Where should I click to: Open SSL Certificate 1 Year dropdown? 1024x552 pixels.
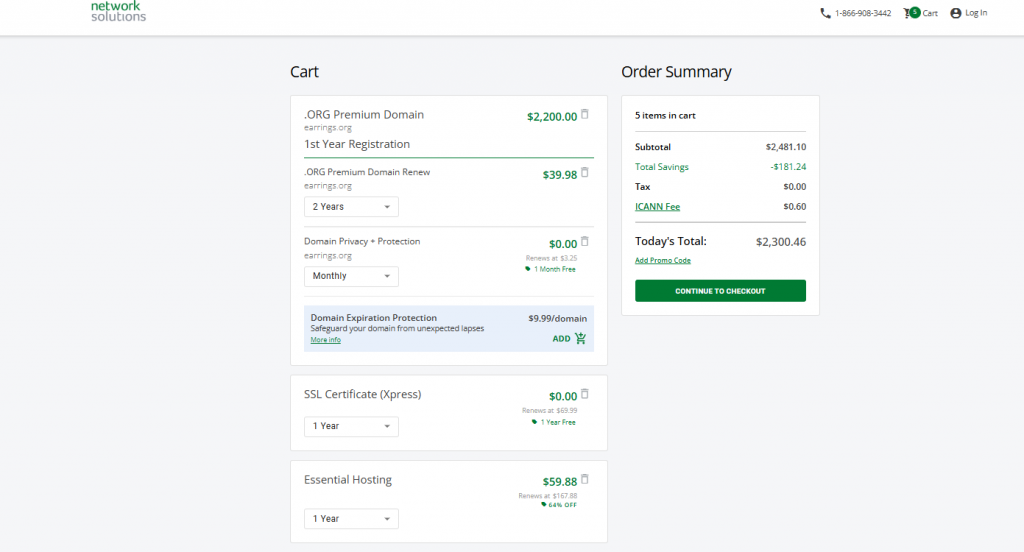pos(351,426)
